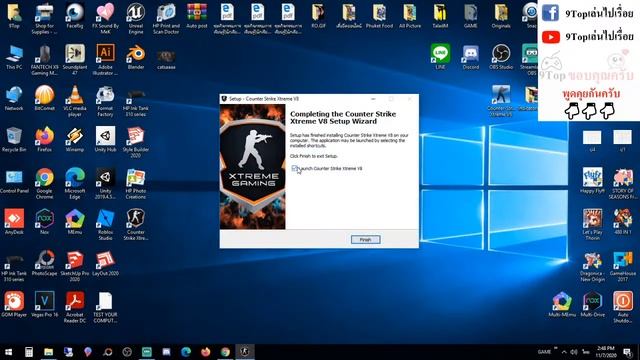Select the BitComet desktop icon

(44, 98)
